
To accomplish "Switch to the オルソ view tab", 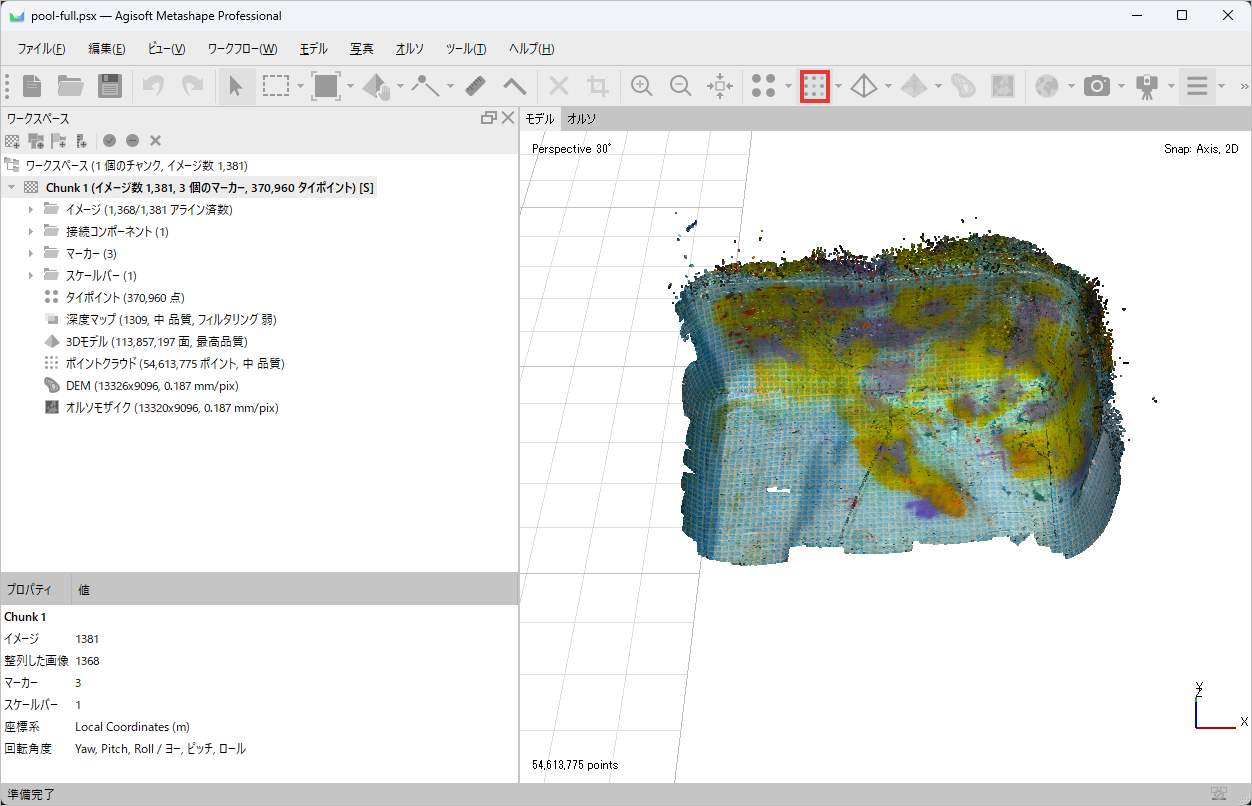I will pyautogui.click(x=582, y=119).
